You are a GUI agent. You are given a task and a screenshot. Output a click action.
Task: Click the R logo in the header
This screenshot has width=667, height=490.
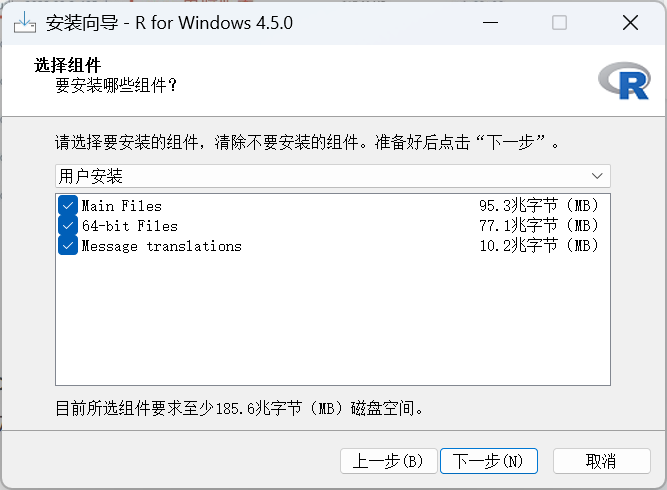[x=624, y=81]
